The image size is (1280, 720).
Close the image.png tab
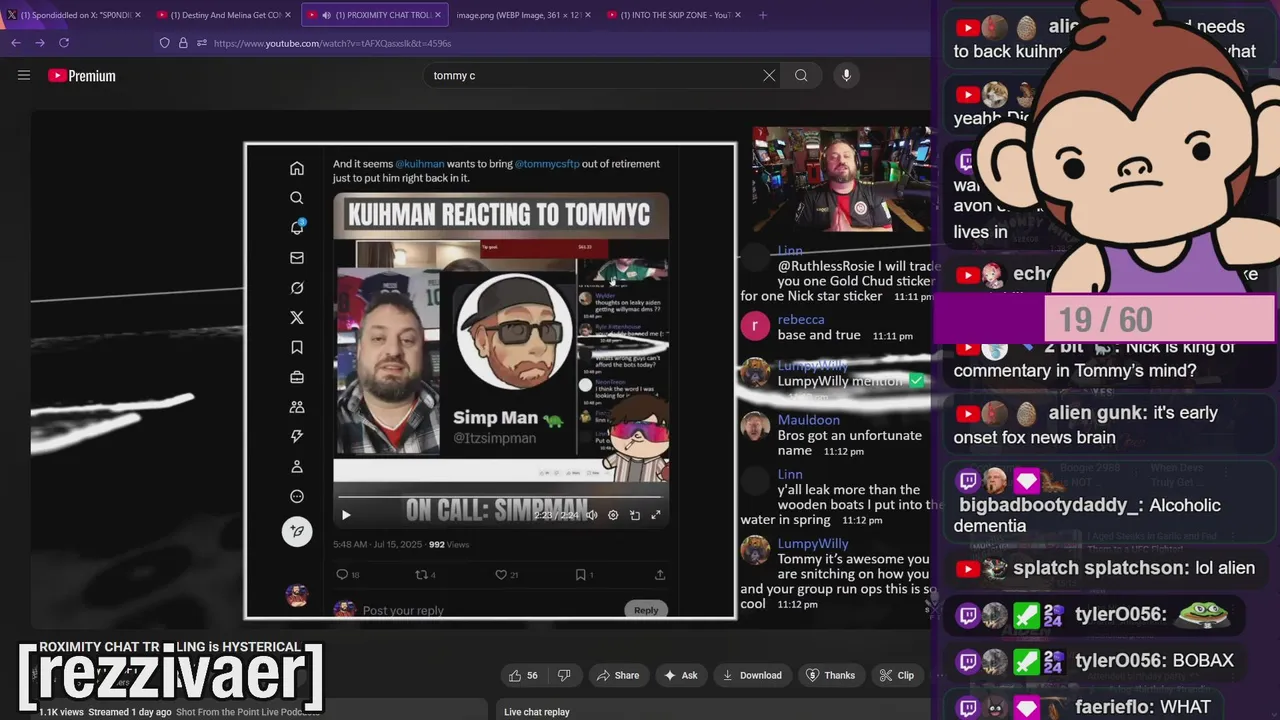[587, 15]
